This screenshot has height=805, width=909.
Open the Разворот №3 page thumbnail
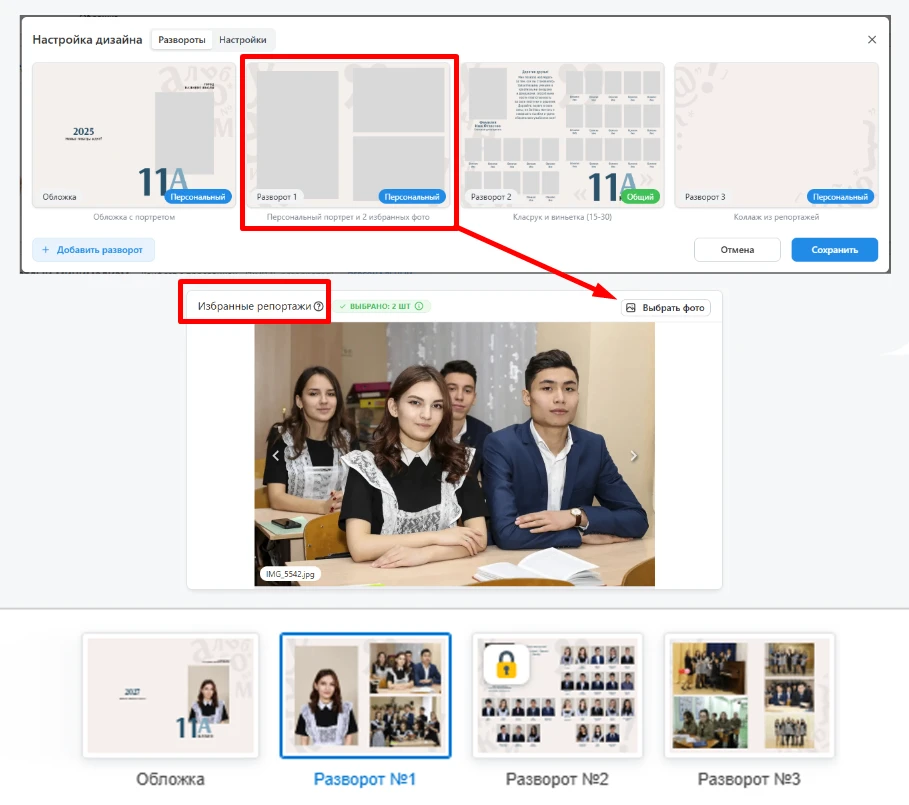[x=750, y=695]
